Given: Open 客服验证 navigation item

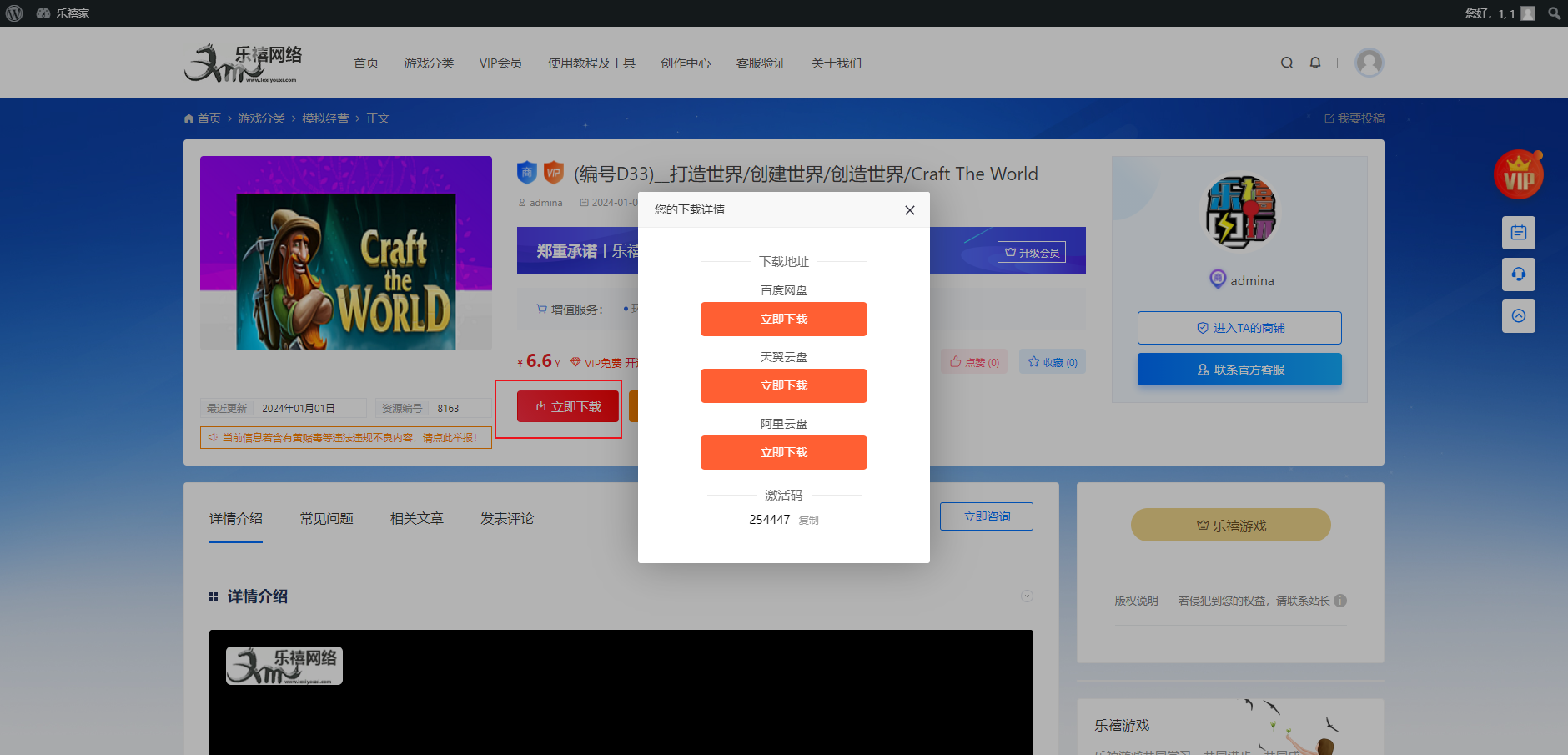Looking at the screenshot, I should (761, 63).
